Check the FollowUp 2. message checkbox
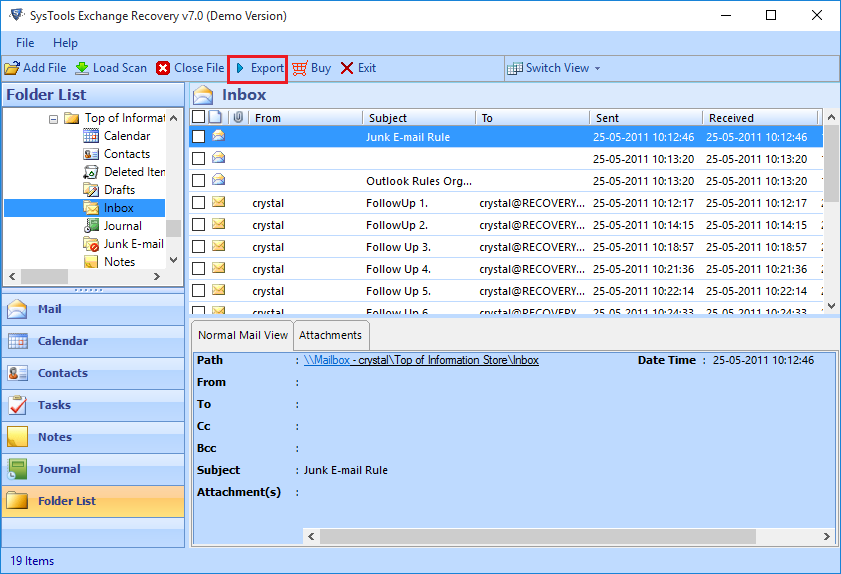Image resolution: width=841 pixels, height=574 pixels. click(198, 224)
